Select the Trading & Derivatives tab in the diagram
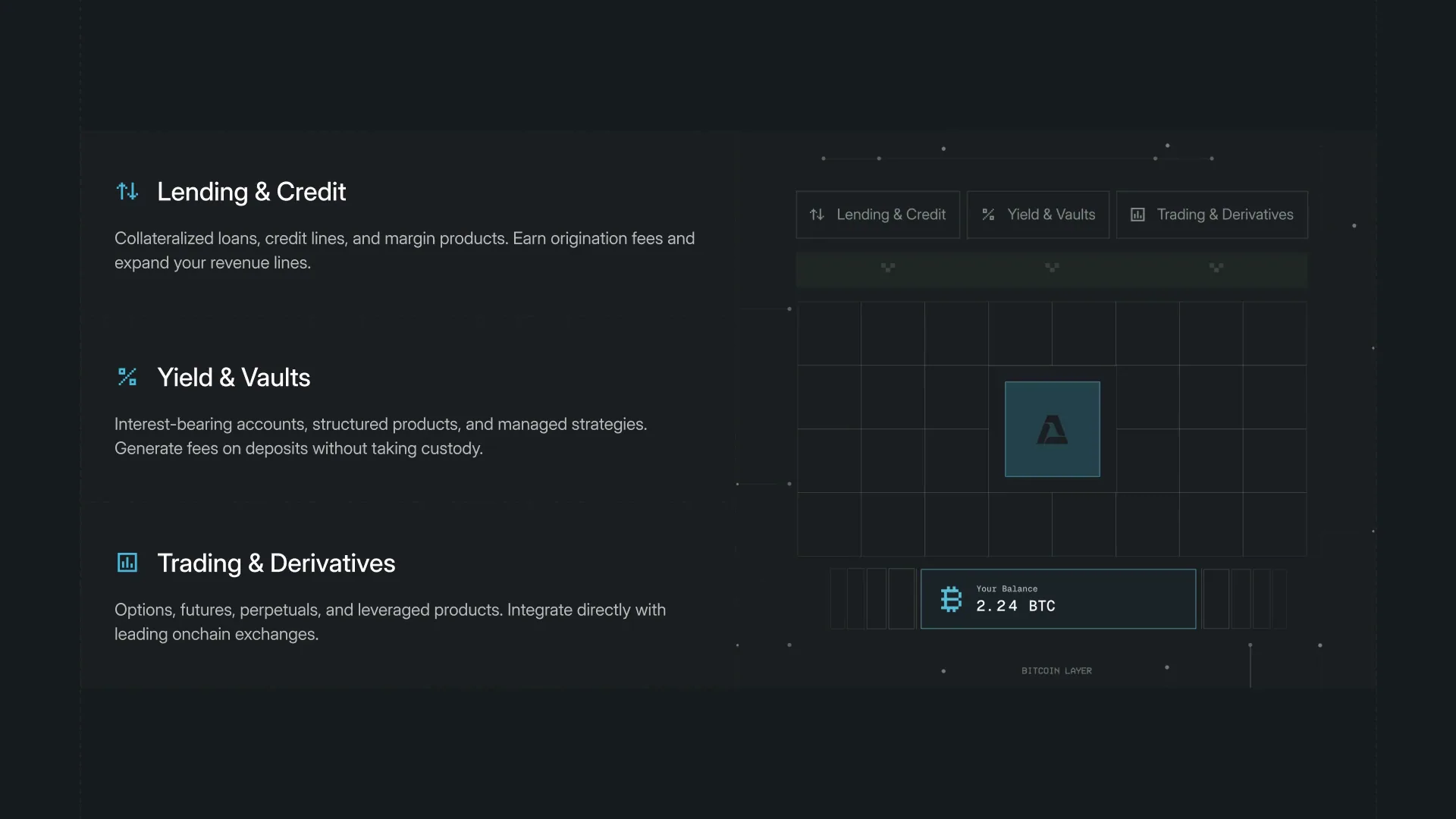Viewport: 1456px width, 819px height. coord(1212,215)
